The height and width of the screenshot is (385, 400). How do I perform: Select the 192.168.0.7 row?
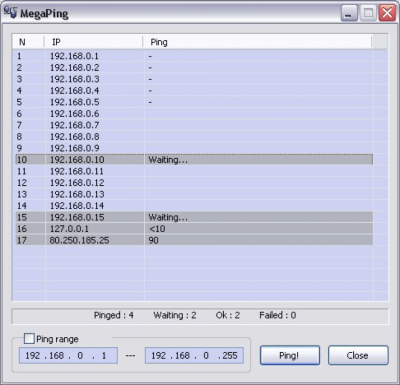(194, 125)
